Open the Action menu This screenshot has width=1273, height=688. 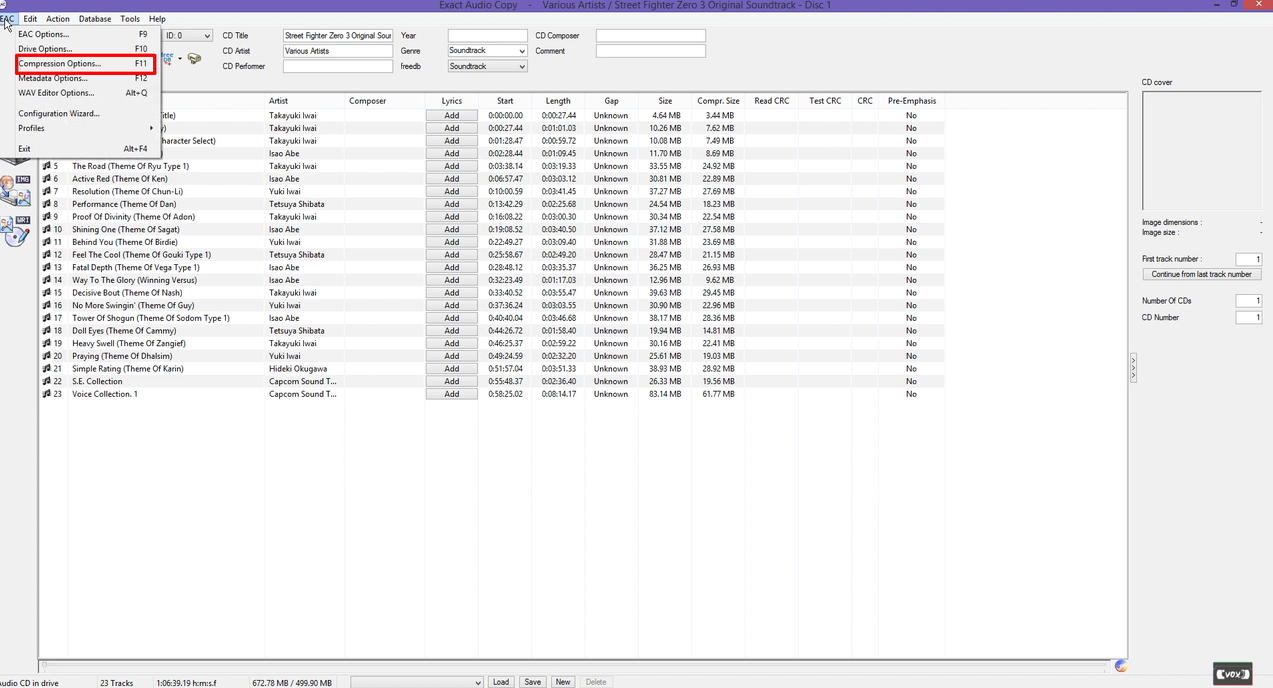58,19
